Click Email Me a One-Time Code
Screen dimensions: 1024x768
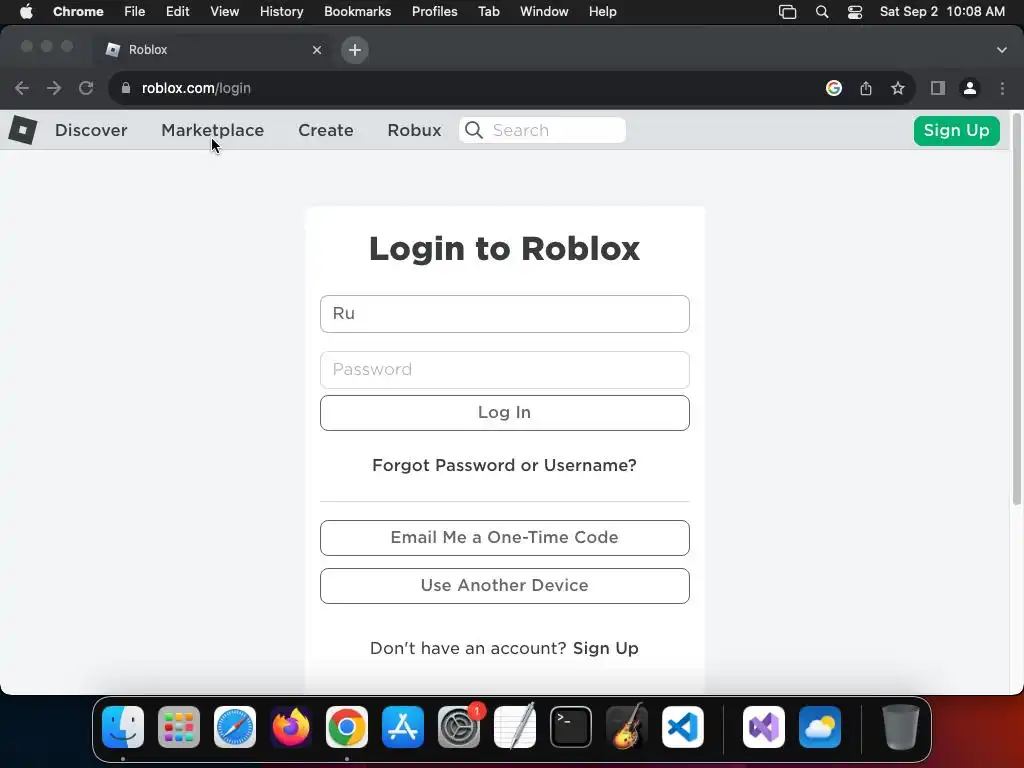[x=505, y=537]
